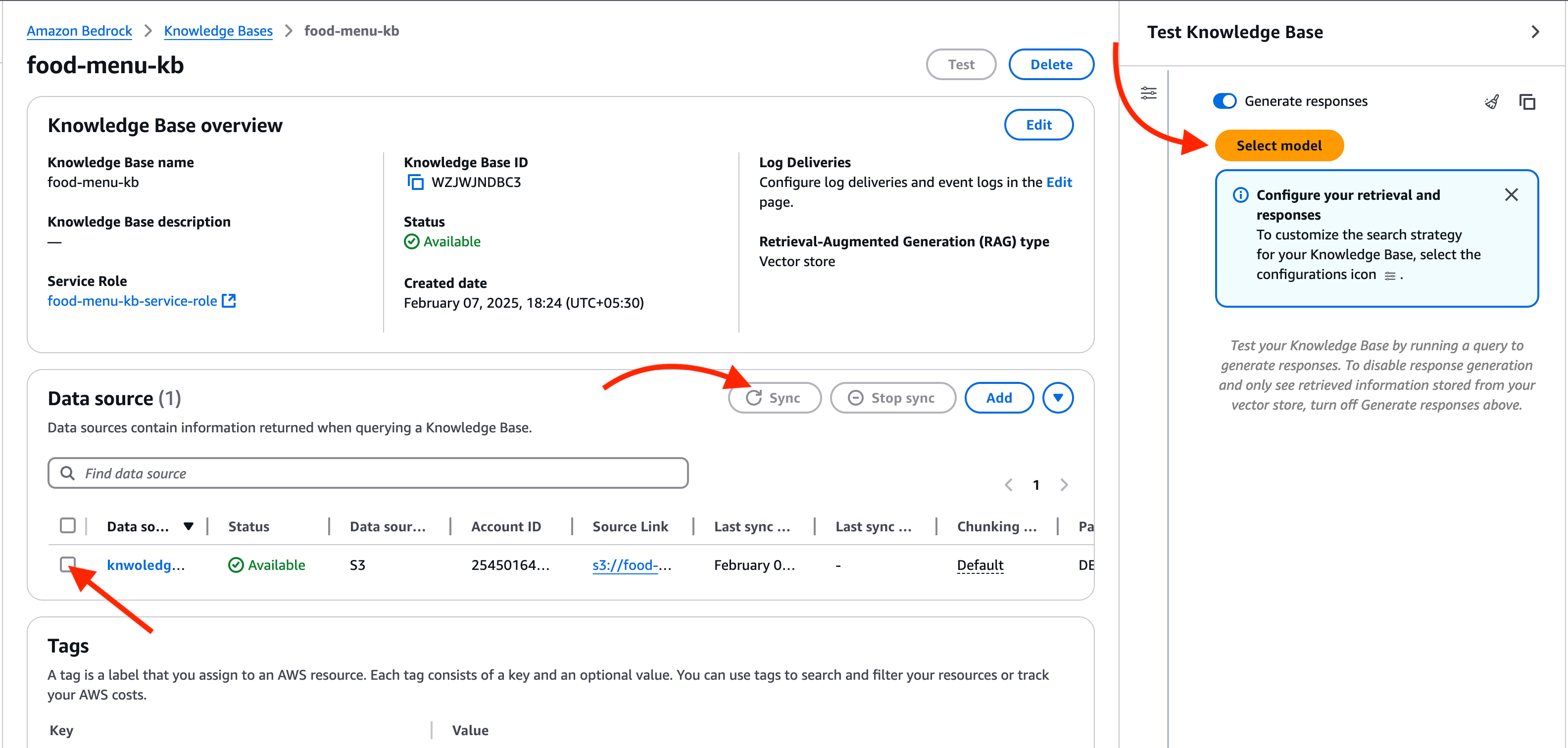Image resolution: width=1568 pixels, height=748 pixels.
Task: Collapse the Test Knowledge Base panel
Action: pos(1534,32)
